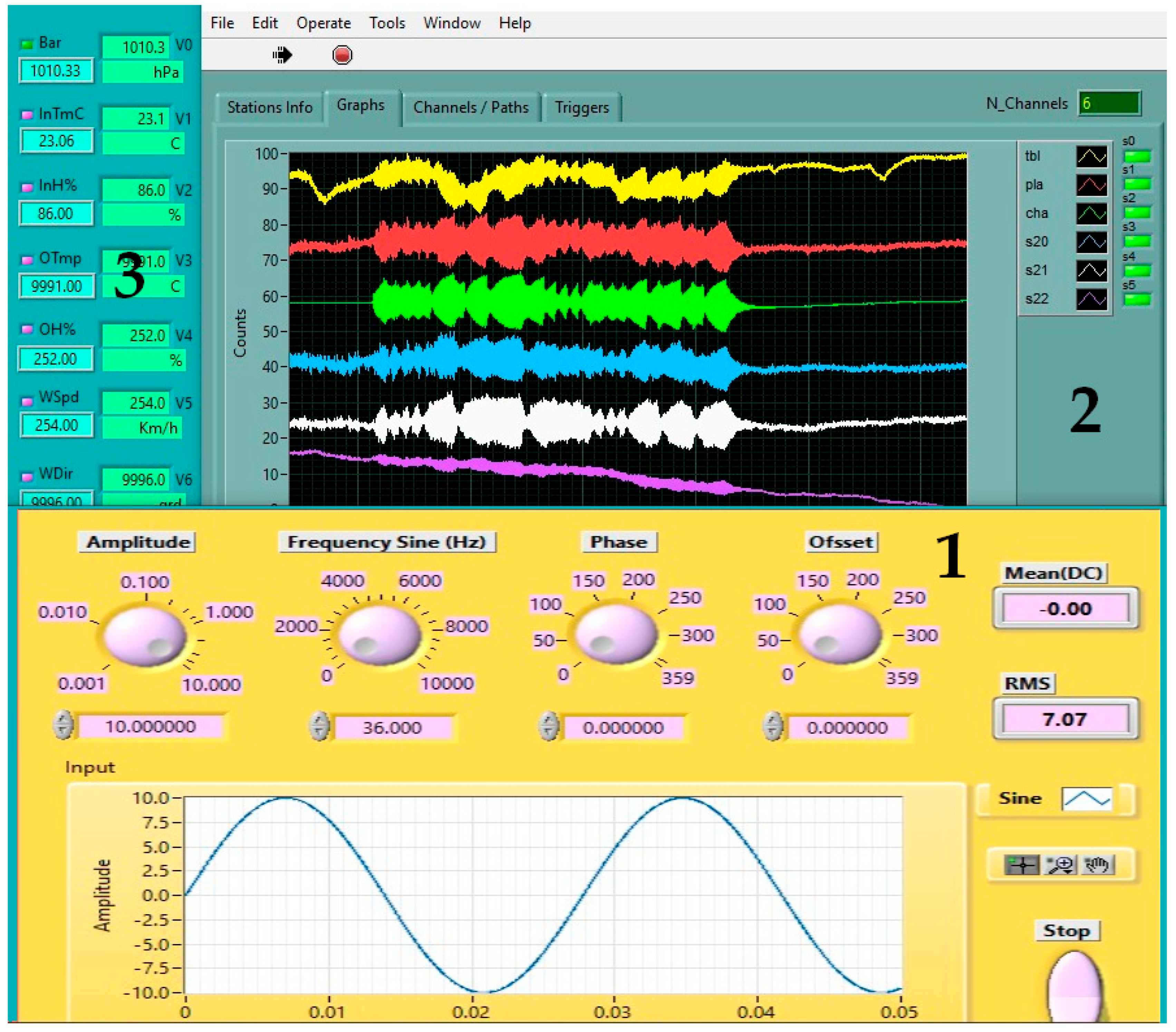Screen dimensions: 1176x1032
Task: Click the red Abort execution icon
Action: point(342,55)
